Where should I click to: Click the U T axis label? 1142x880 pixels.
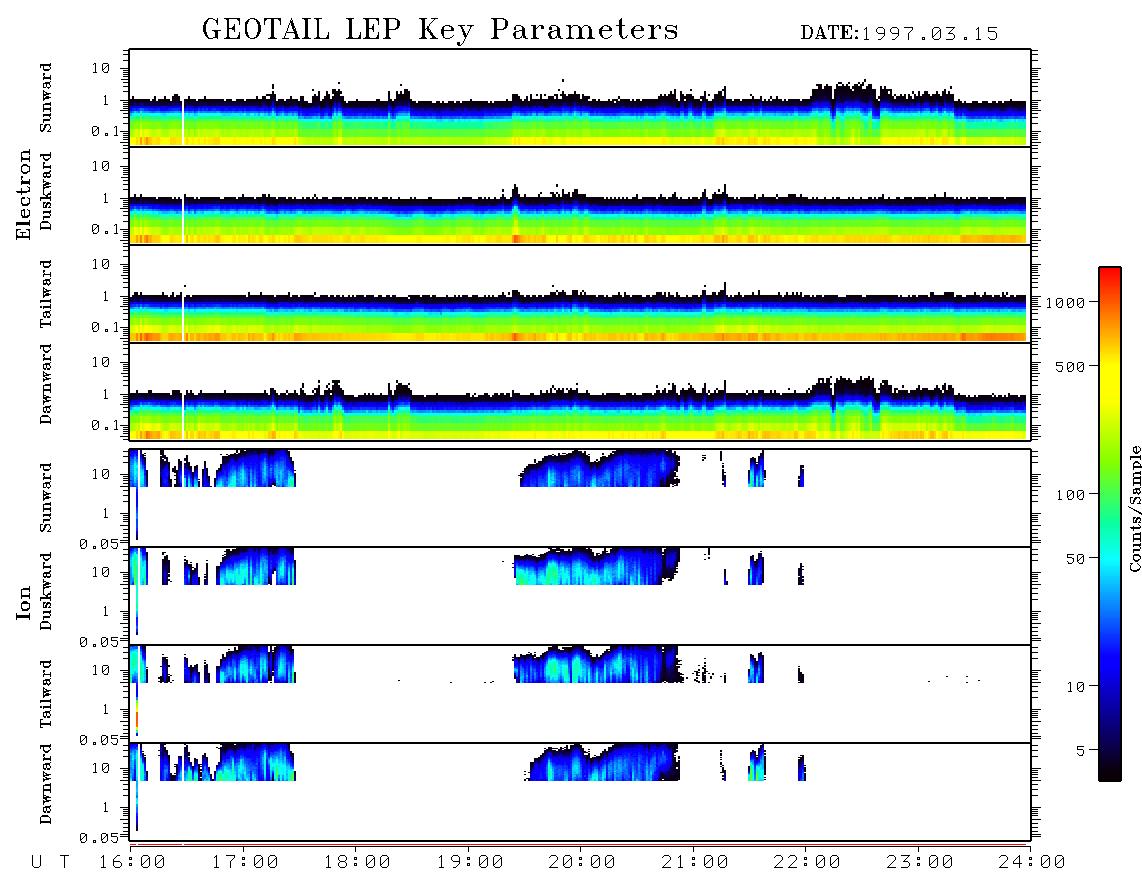pos(50,863)
